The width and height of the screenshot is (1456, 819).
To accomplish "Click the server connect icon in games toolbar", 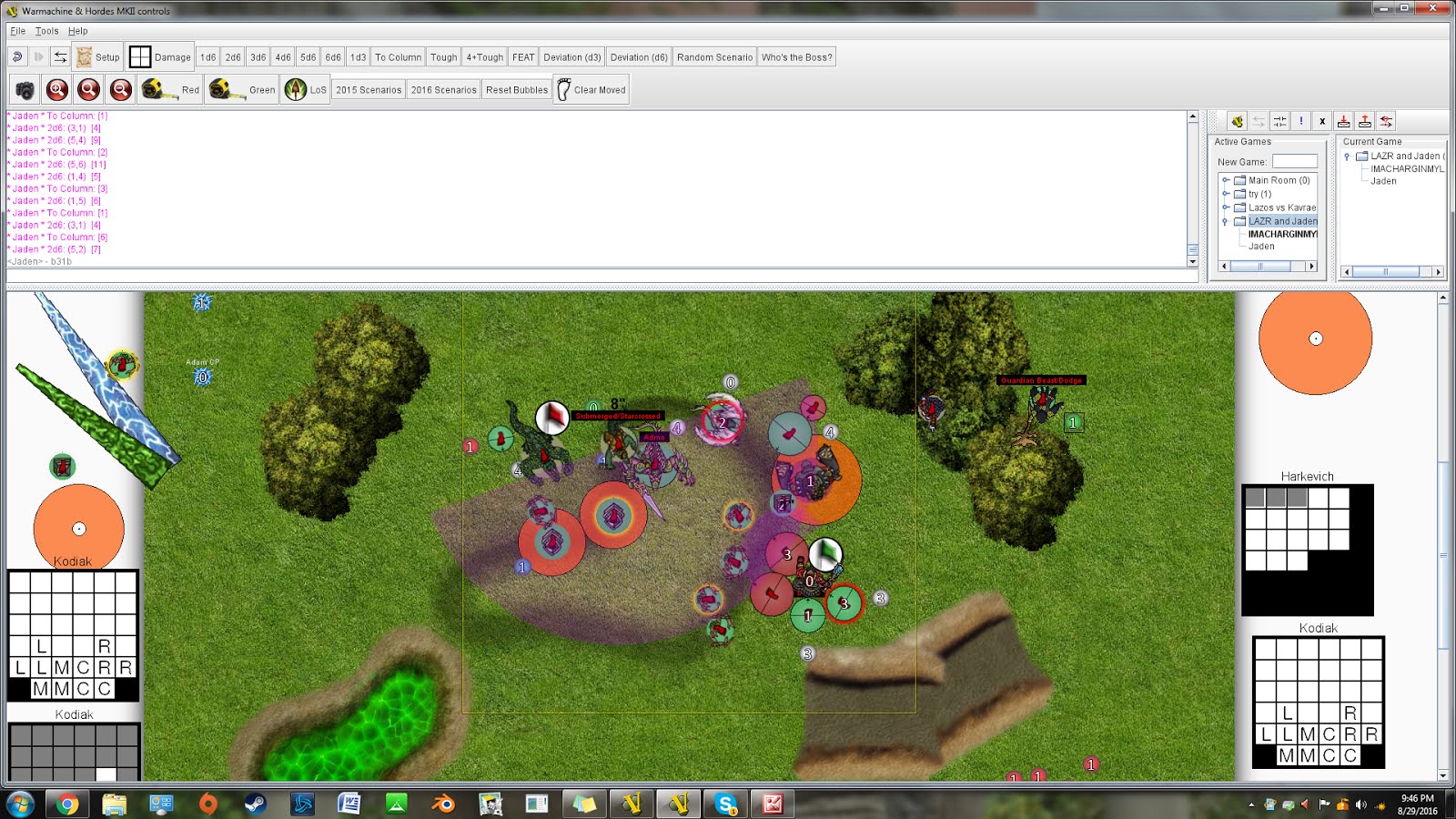I will tap(1237, 121).
